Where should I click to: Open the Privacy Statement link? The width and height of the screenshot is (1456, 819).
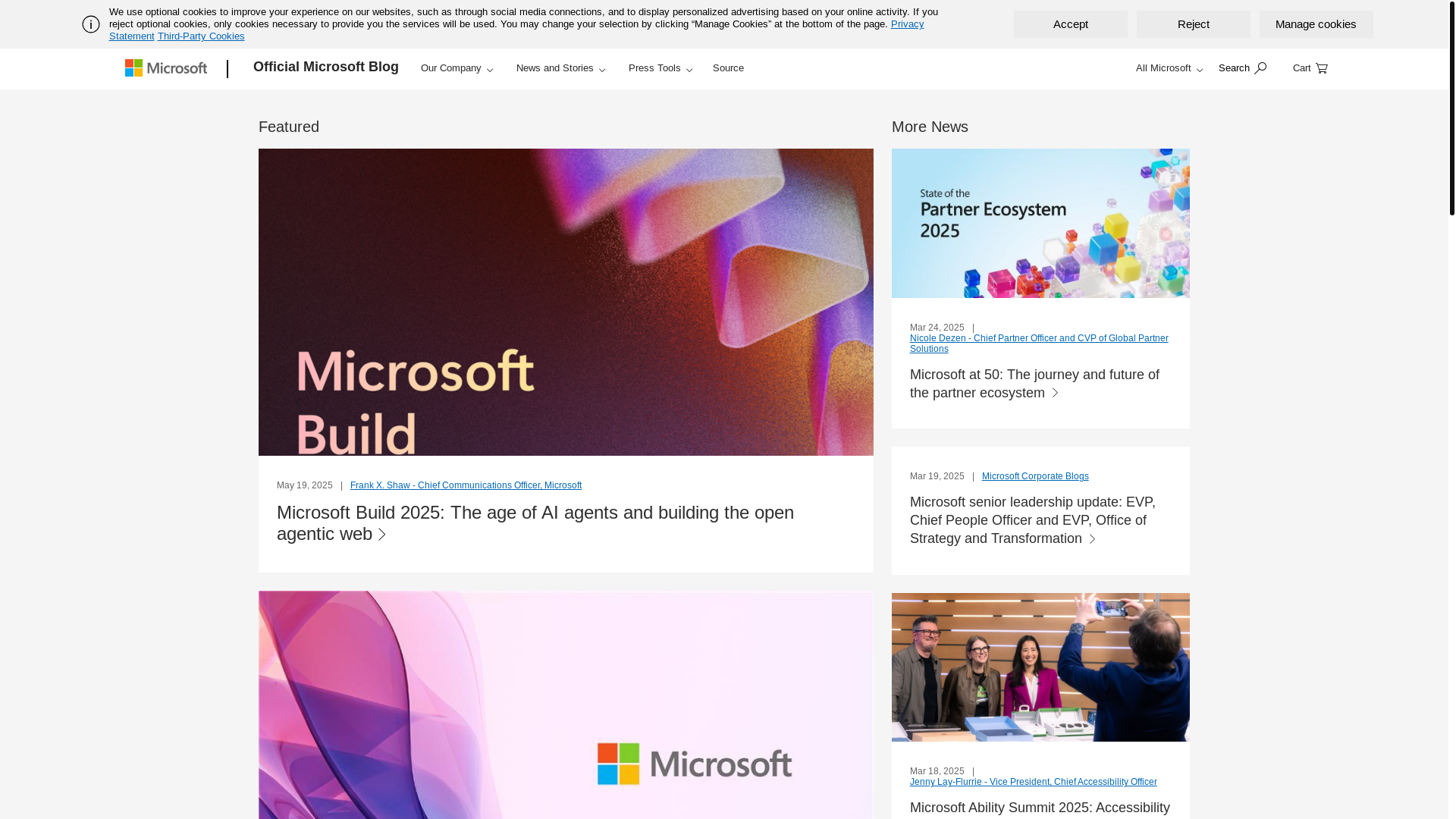coord(907,24)
